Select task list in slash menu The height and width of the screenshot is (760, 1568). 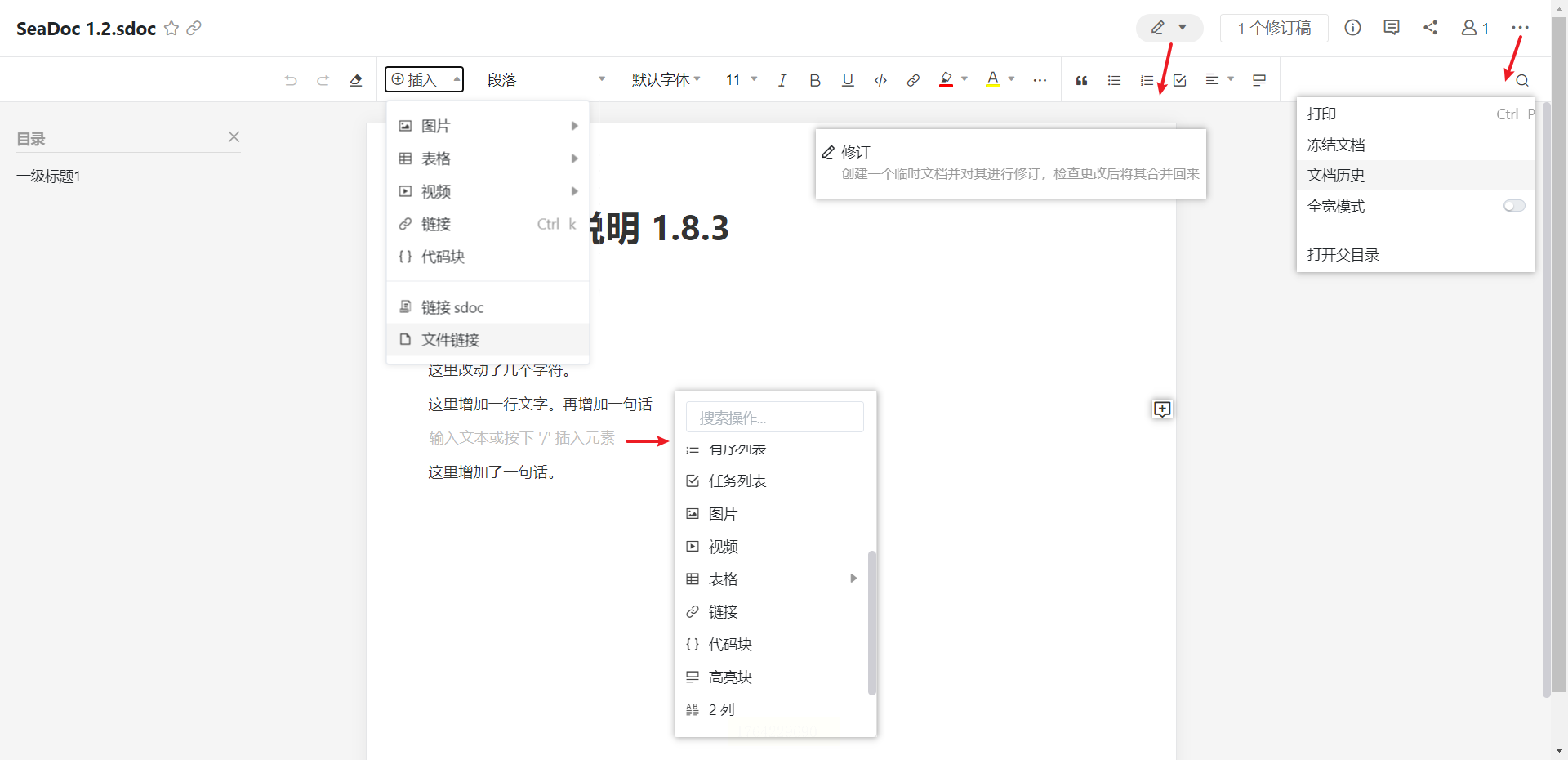point(737,481)
